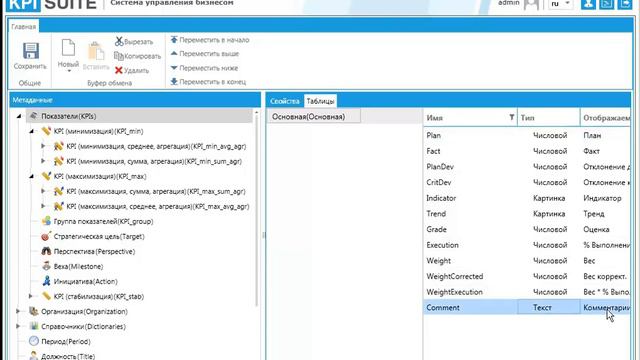Click the first blue header icon button
The image size is (640, 360).
(588, 4)
